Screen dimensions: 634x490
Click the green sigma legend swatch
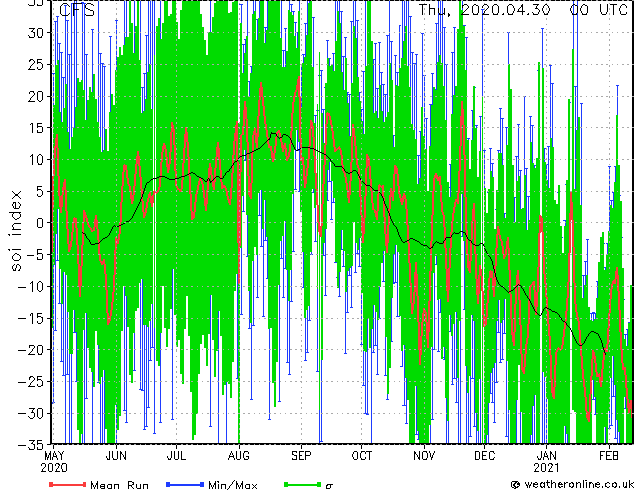point(302,484)
